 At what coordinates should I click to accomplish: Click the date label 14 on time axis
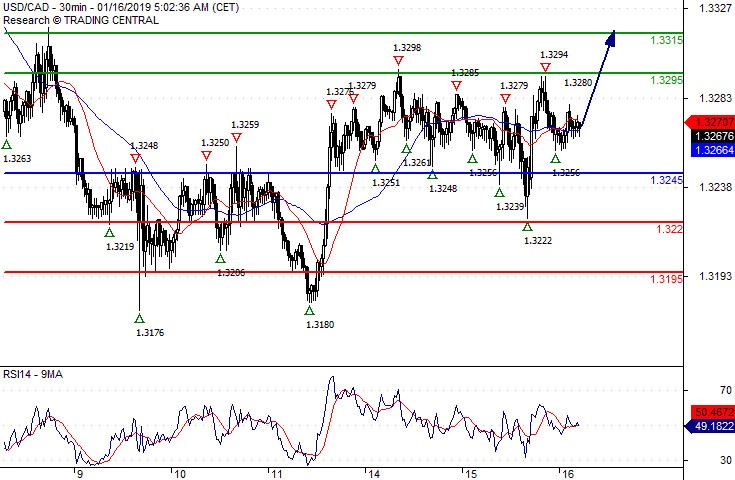[x=371, y=472]
